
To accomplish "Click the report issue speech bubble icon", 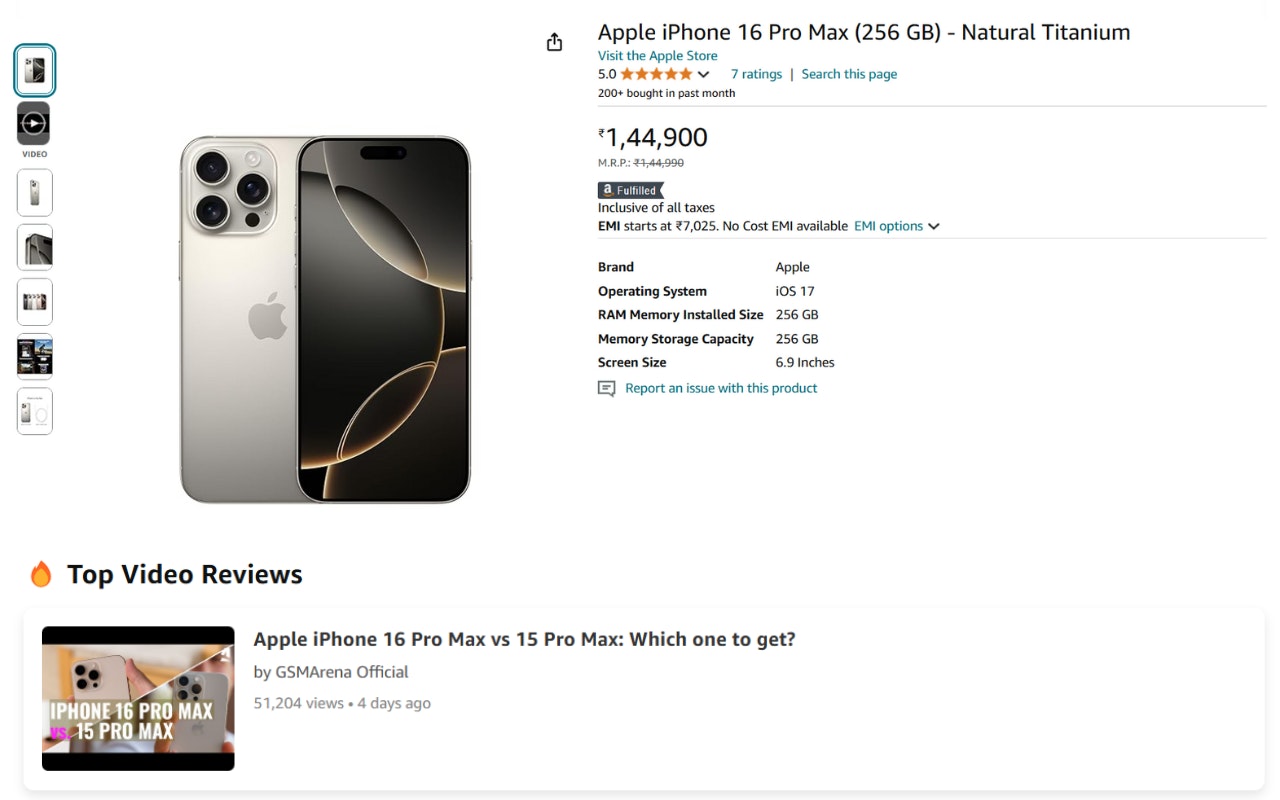I will pyautogui.click(x=606, y=389).
